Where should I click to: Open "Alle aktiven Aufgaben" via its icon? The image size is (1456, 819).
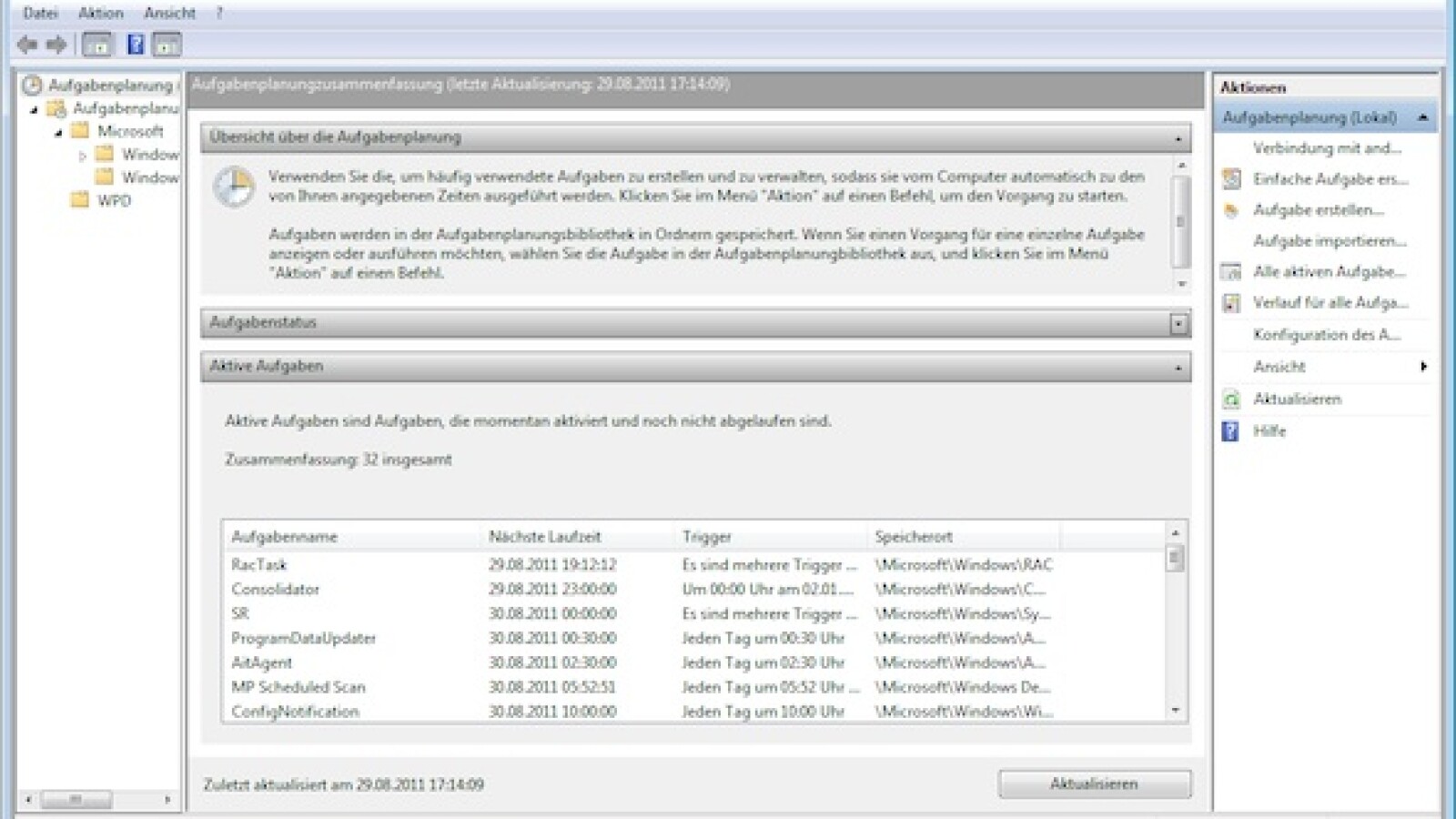1230,272
